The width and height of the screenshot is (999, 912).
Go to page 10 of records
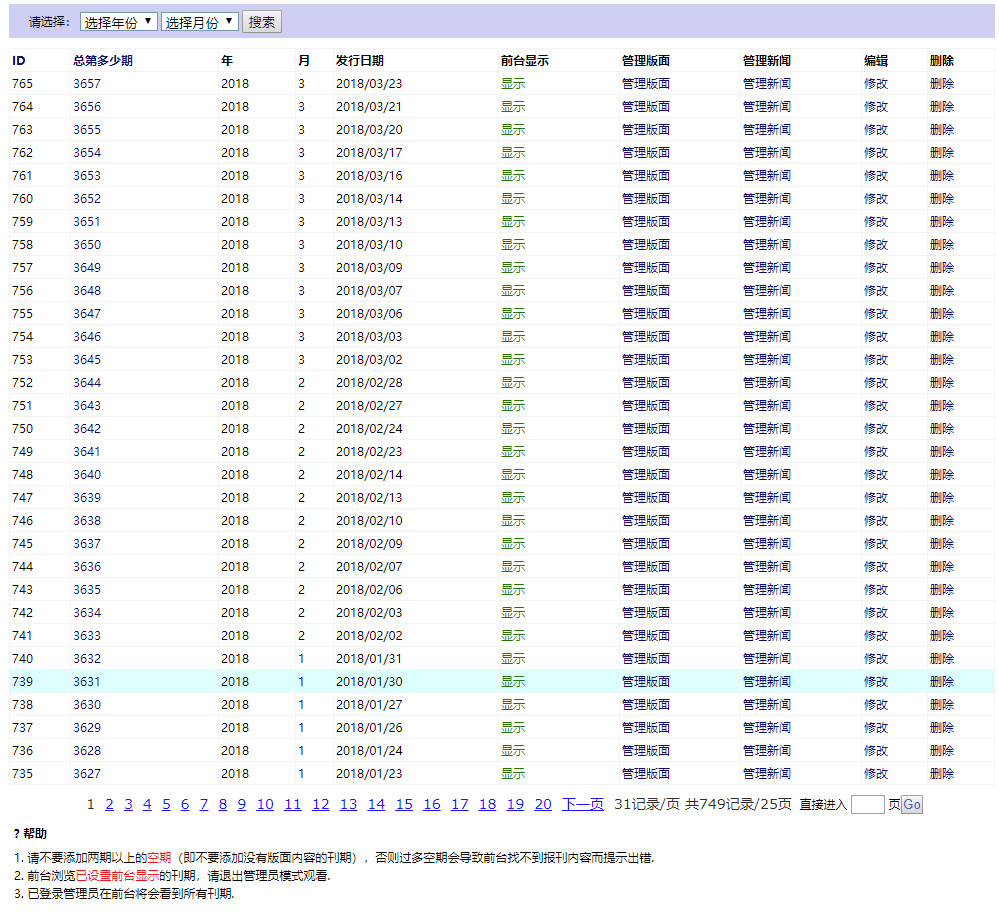click(x=264, y=805)
